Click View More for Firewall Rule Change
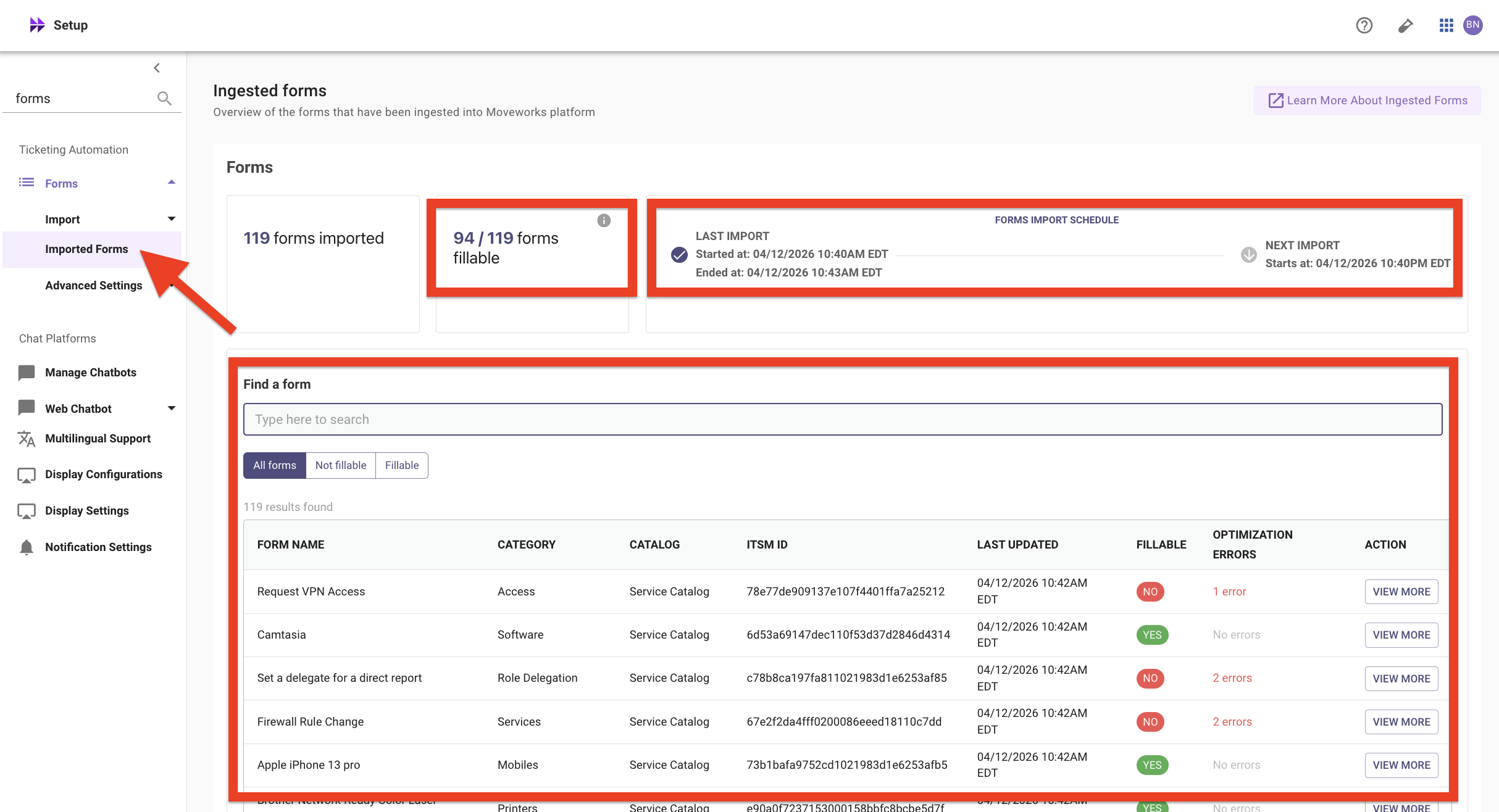This screenshot has width=1499, height=812. (x=1401, y=722)
